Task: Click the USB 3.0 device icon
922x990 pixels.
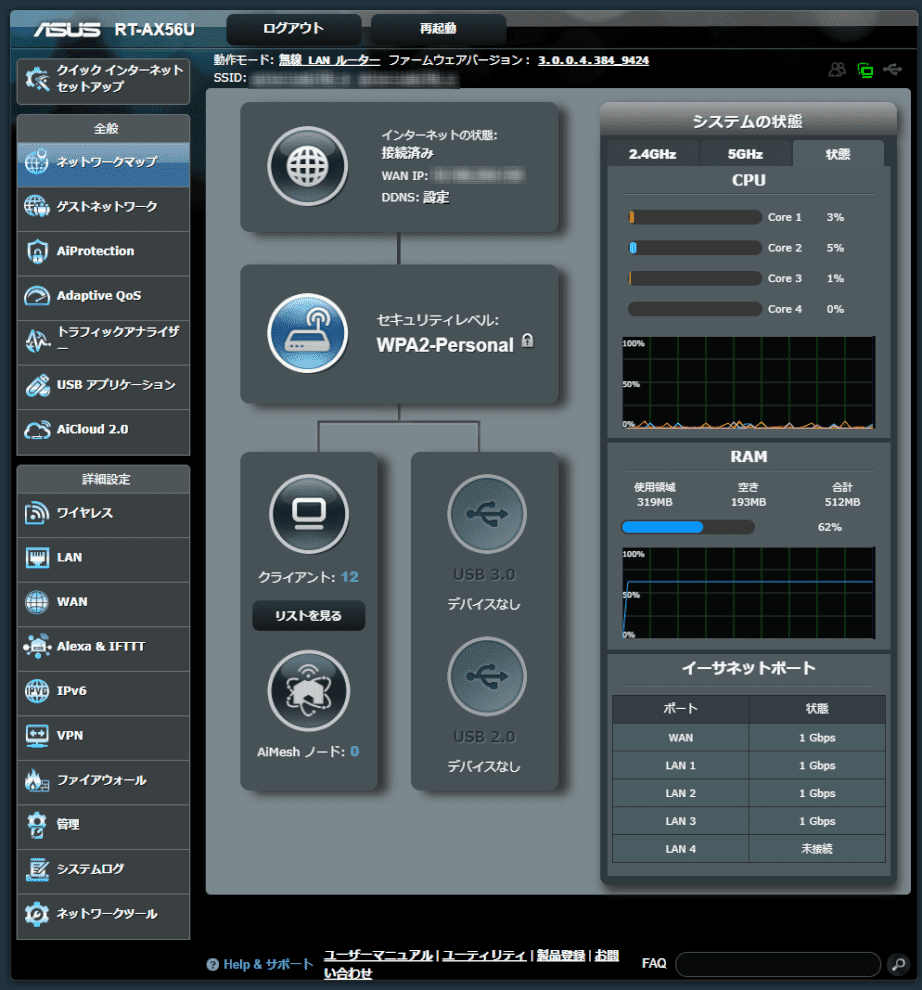Action: [487, 514]
